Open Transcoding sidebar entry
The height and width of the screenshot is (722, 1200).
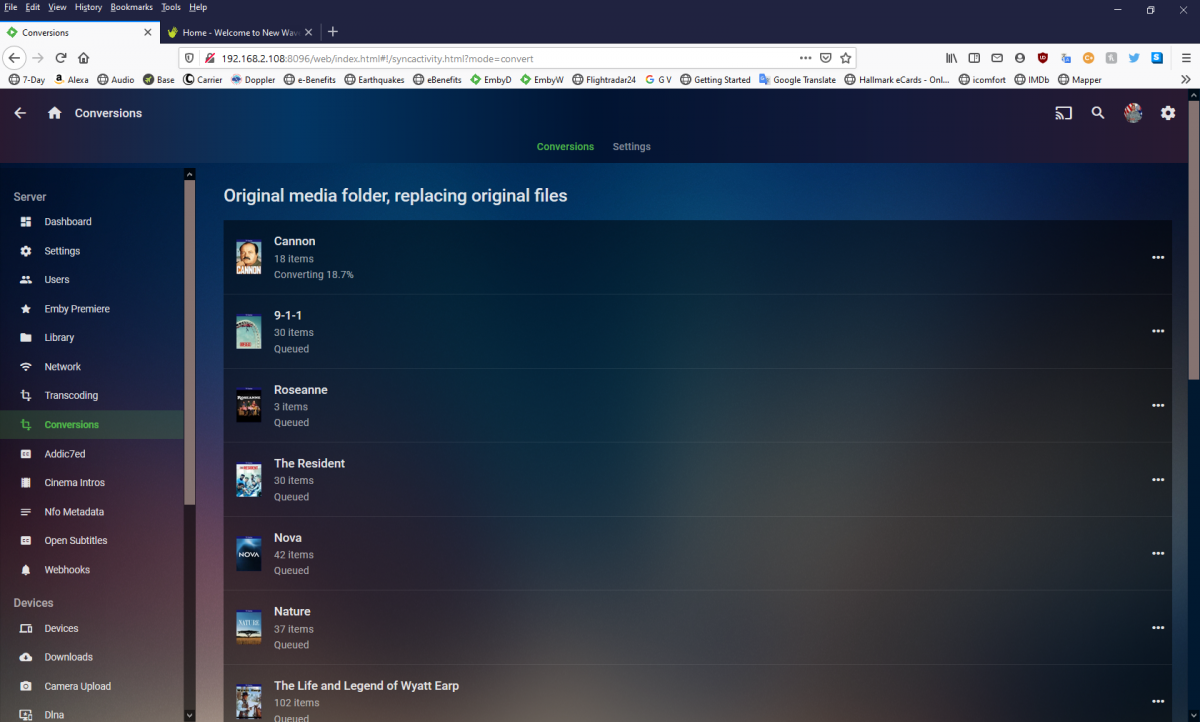tap(92, 396)
